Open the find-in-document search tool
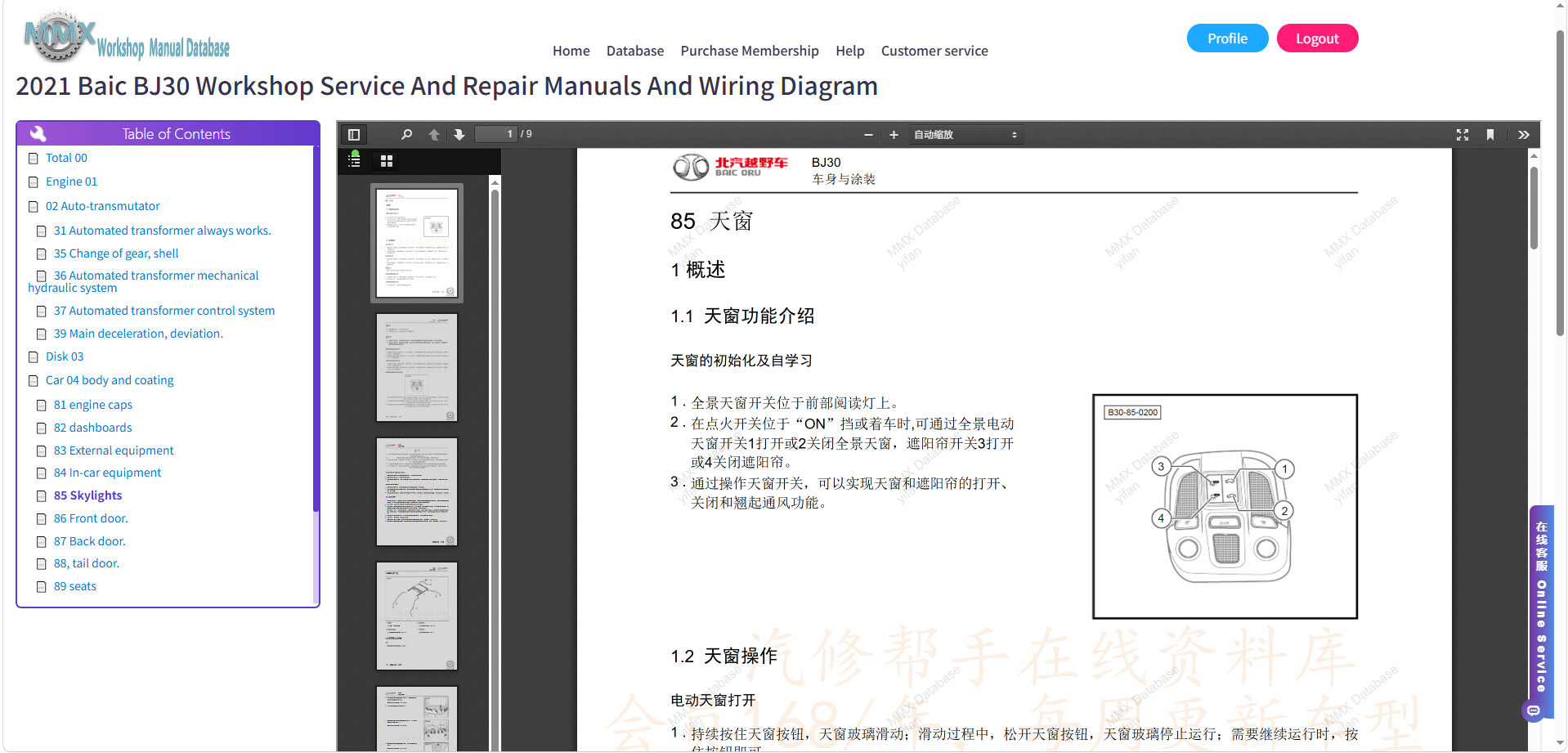The image size is (1568, 753). click(x=406, y=135)
